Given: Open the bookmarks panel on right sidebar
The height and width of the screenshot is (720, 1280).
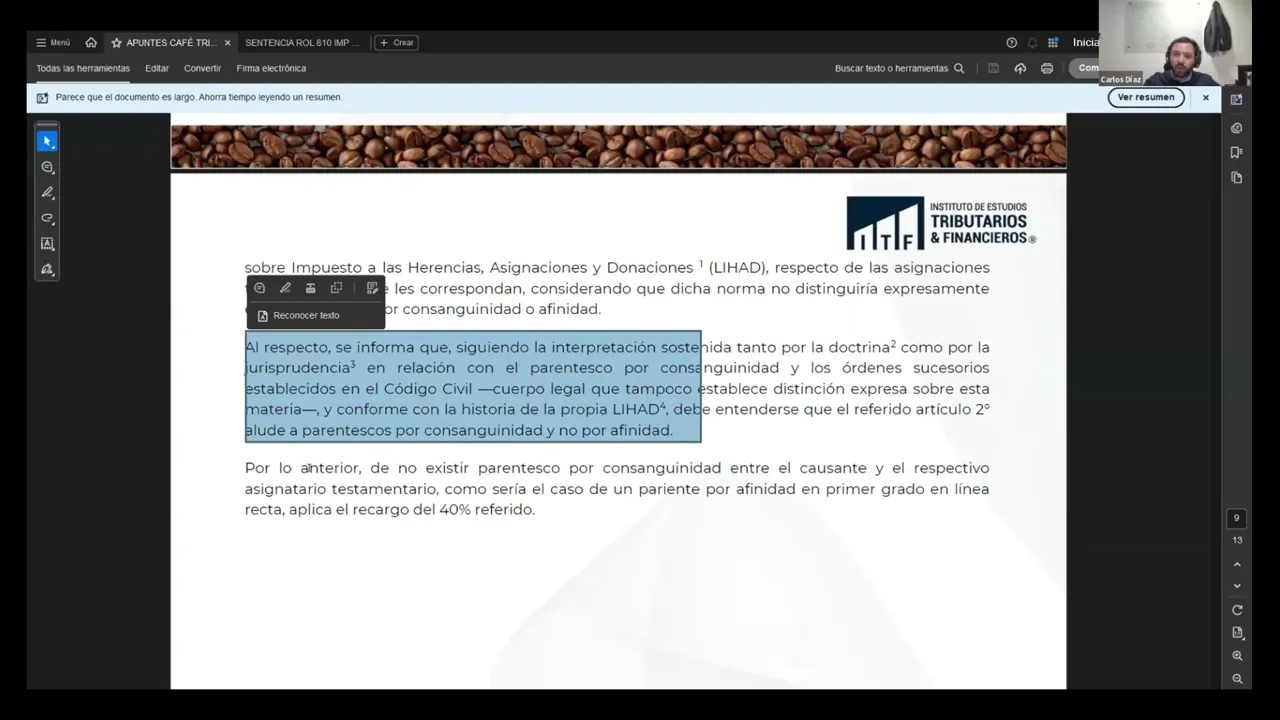Looking at the screenshot, I should pyautogui.click(x=1236, y=152).
